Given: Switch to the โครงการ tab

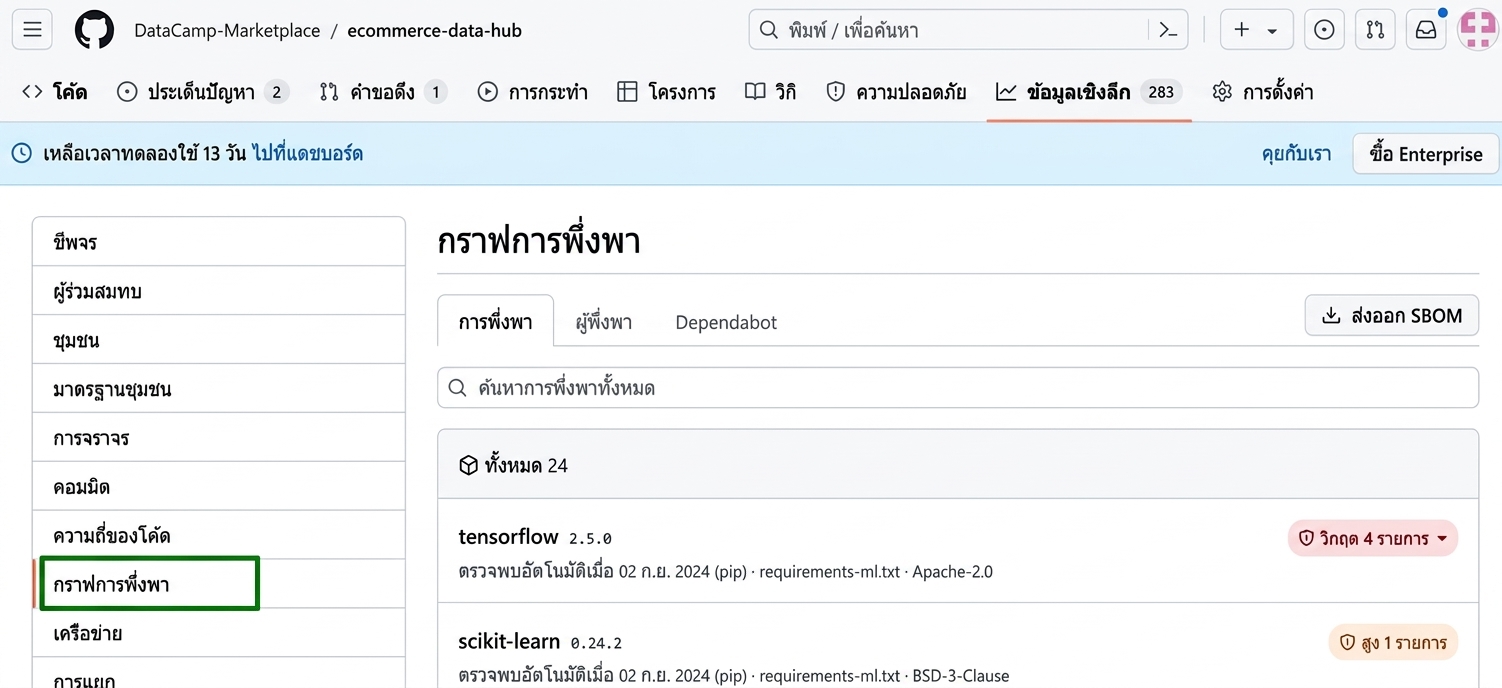Looking at the screenshot, I should (x=666, y=92).
